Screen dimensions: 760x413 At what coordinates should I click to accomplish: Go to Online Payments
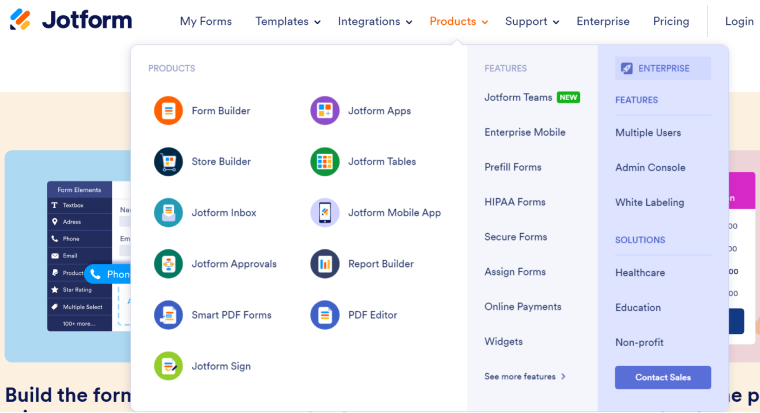pyautogui.click(x=523, y=307)
